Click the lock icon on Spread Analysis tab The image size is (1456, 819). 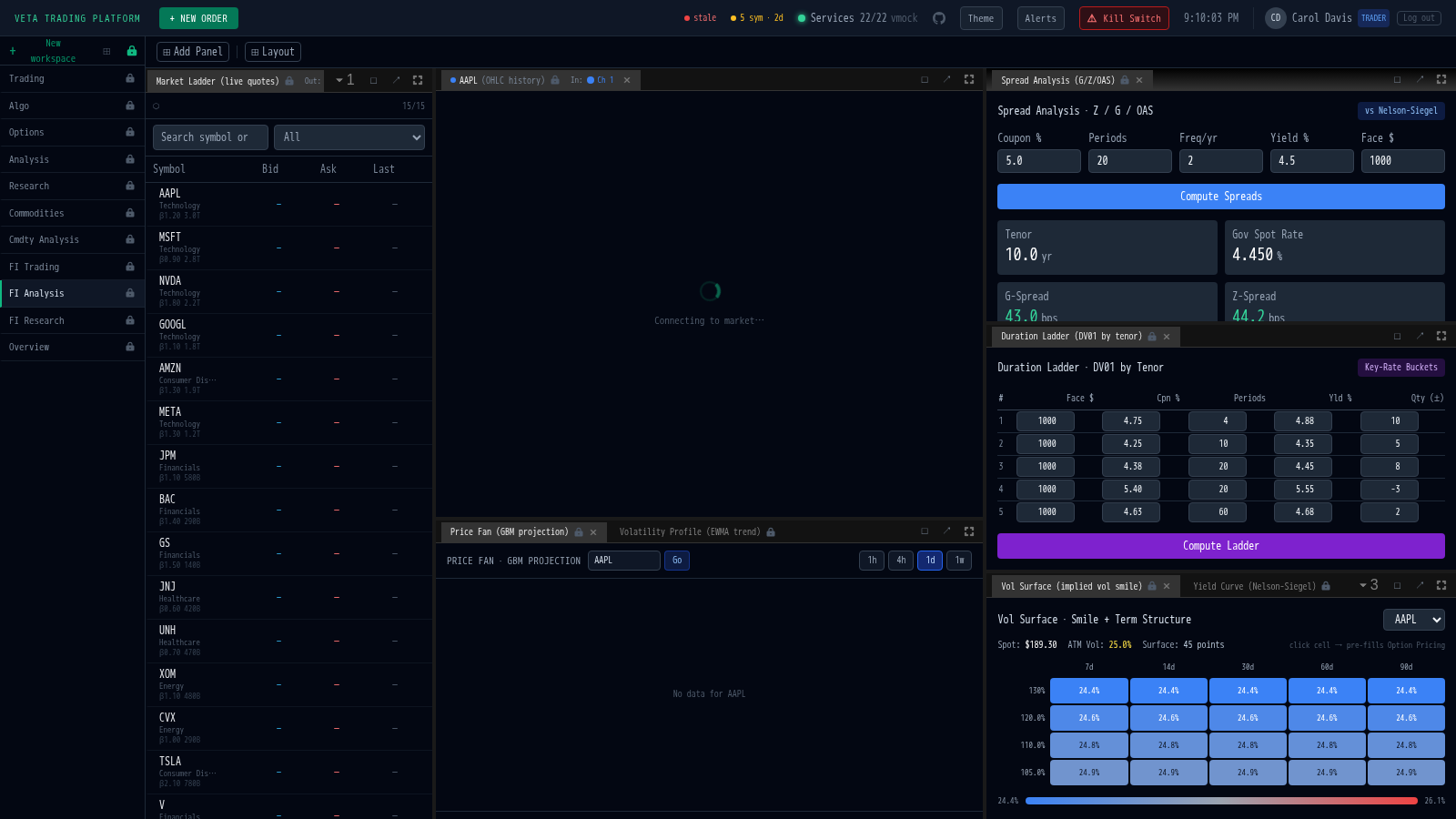point(1125,80)
